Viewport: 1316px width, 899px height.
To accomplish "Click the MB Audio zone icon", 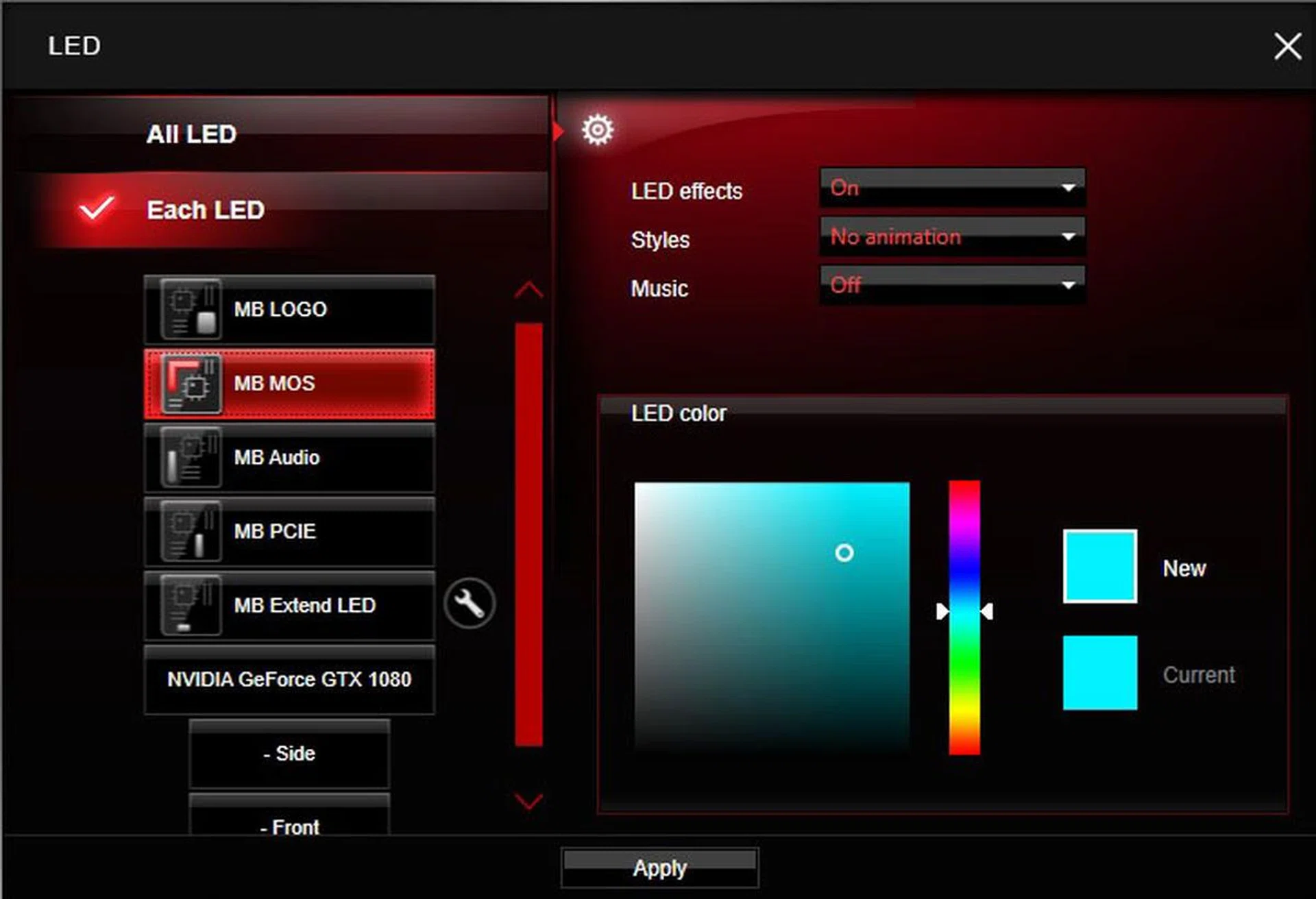I will pyautogui.click(x=191, y=458).
